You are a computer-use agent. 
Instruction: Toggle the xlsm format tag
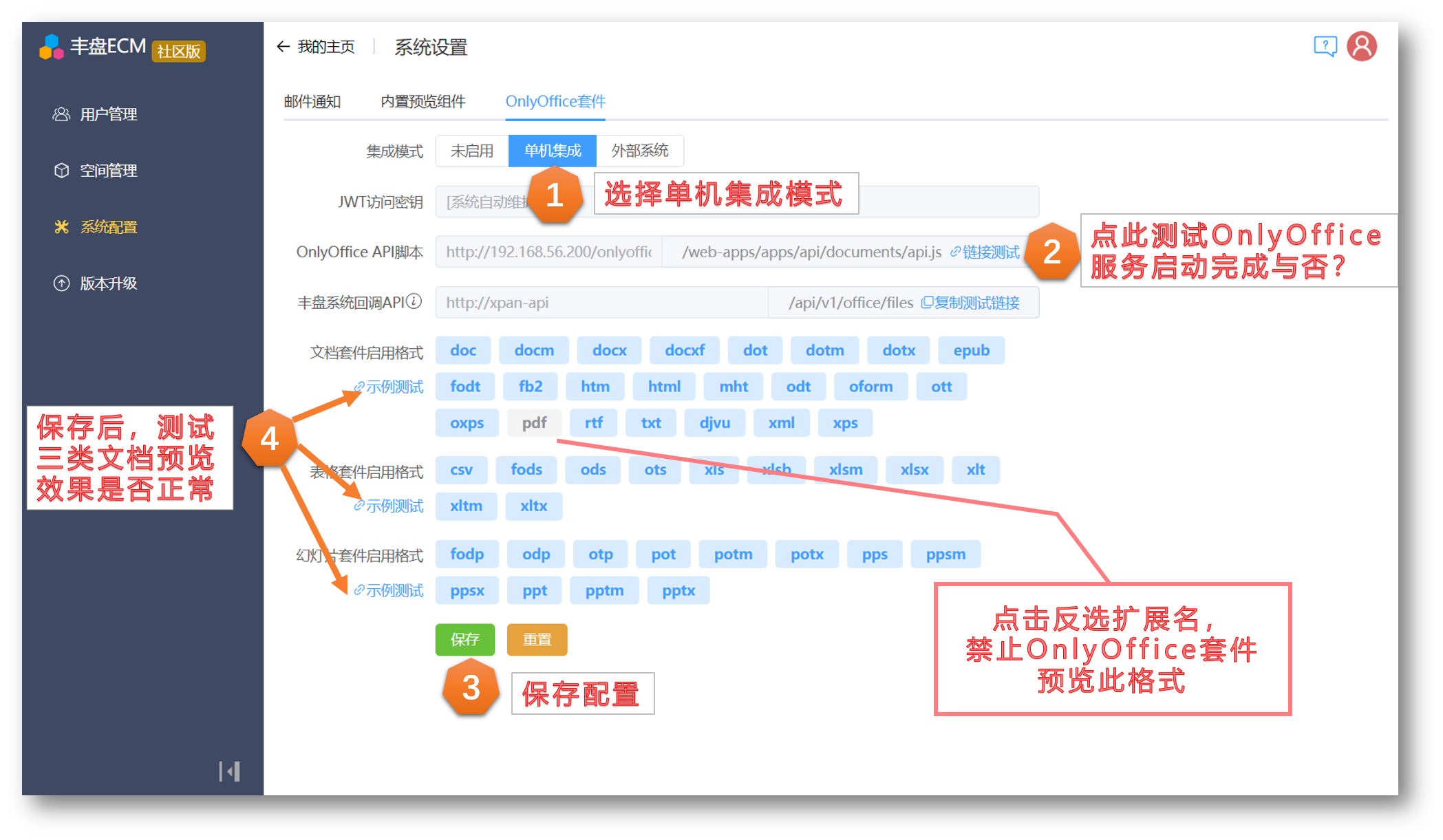[846, 470]
